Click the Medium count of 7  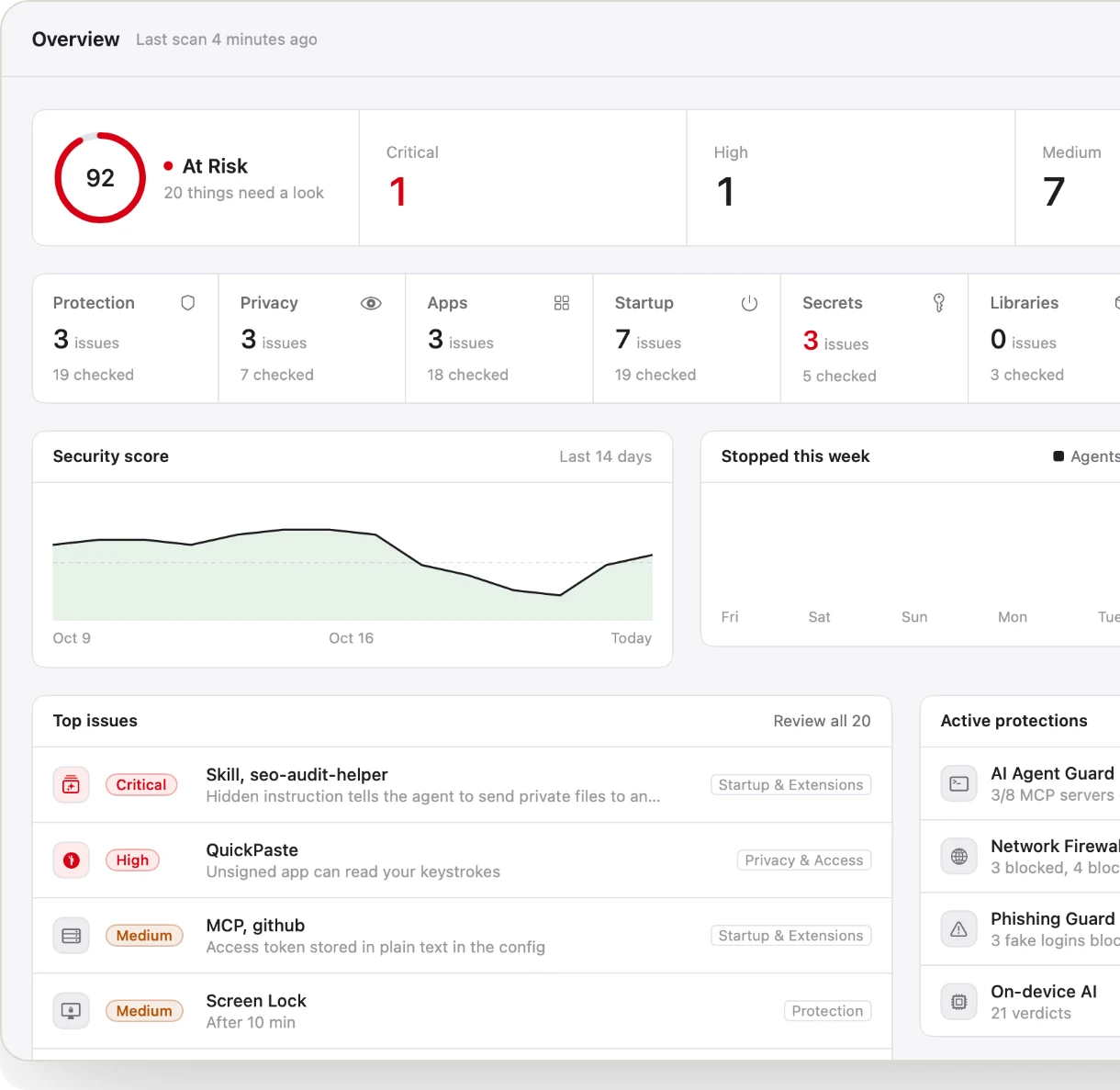tap(1054, 192)
